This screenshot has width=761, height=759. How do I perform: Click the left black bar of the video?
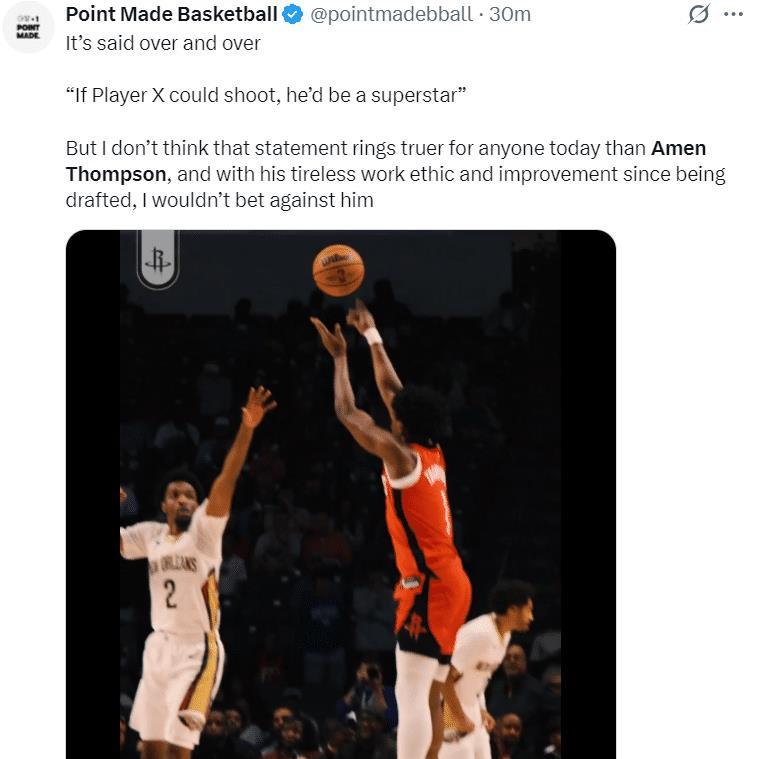tap(92, 500)
